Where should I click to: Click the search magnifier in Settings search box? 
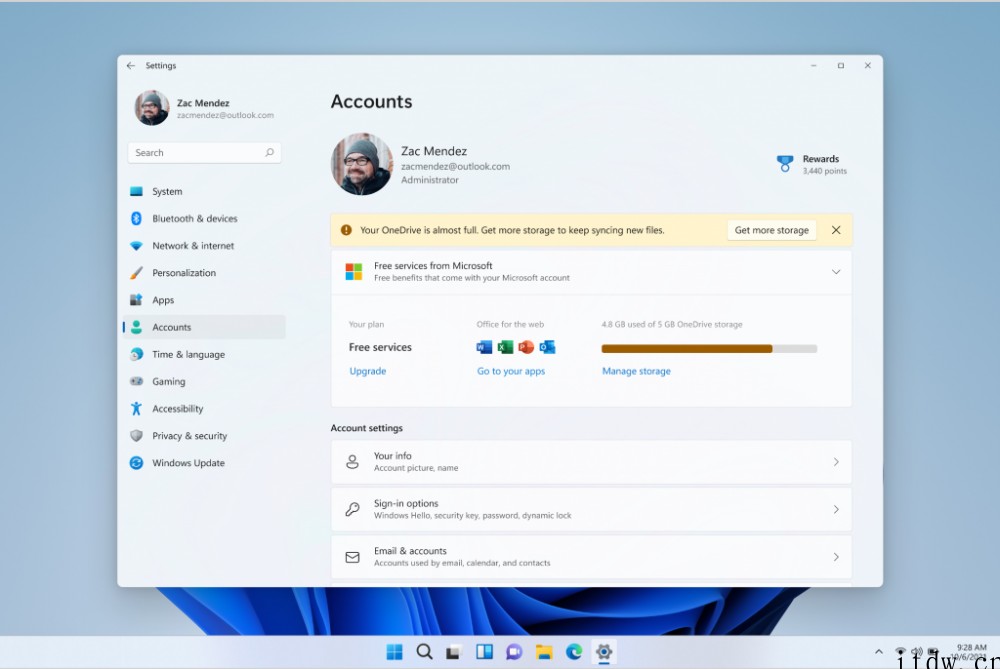pos(270,152)
